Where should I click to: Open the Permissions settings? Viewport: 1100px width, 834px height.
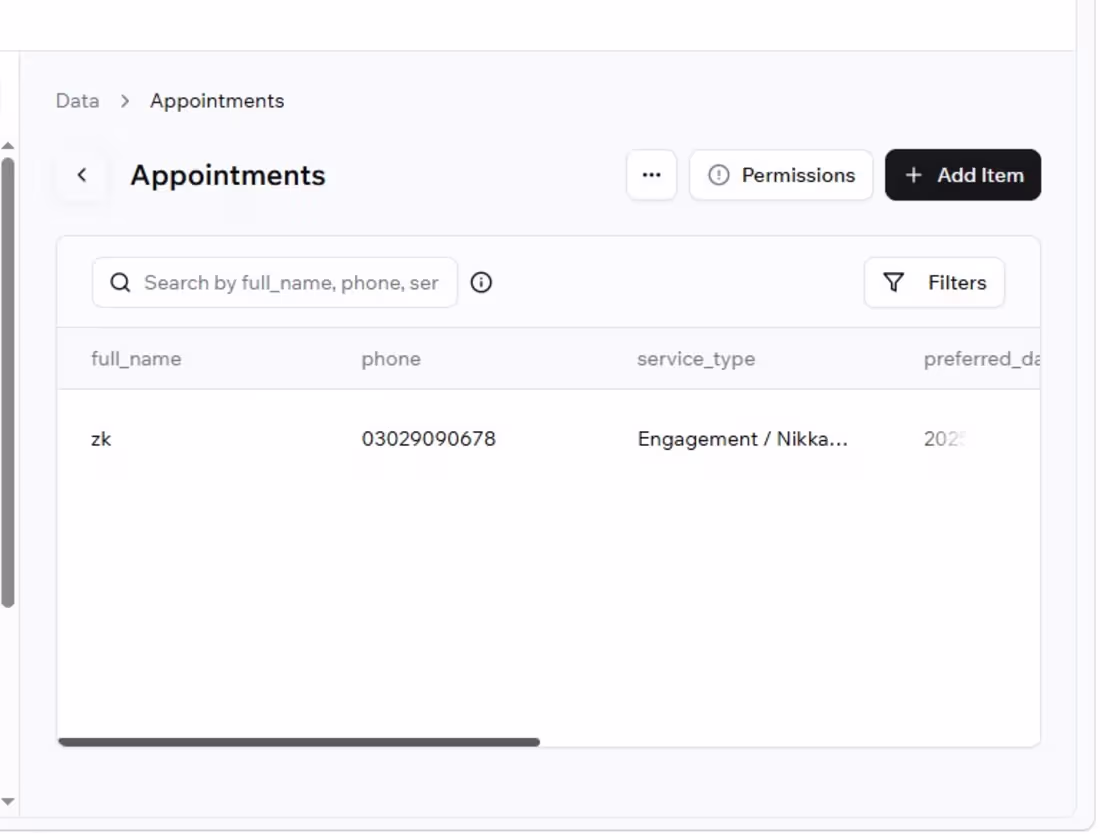[781, 175]
